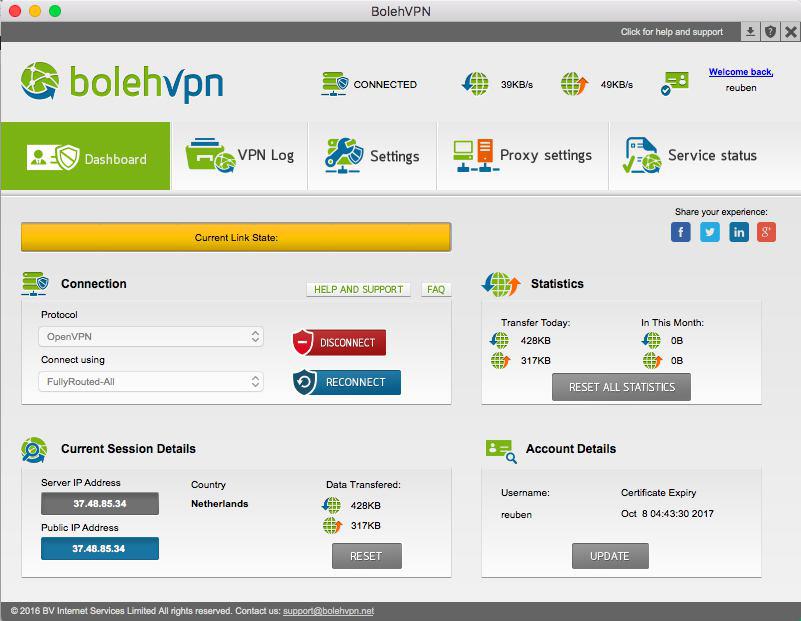Screen dimensions: 801x621
Task: Click Click for help and support text
Action: [x=672, y=32]
